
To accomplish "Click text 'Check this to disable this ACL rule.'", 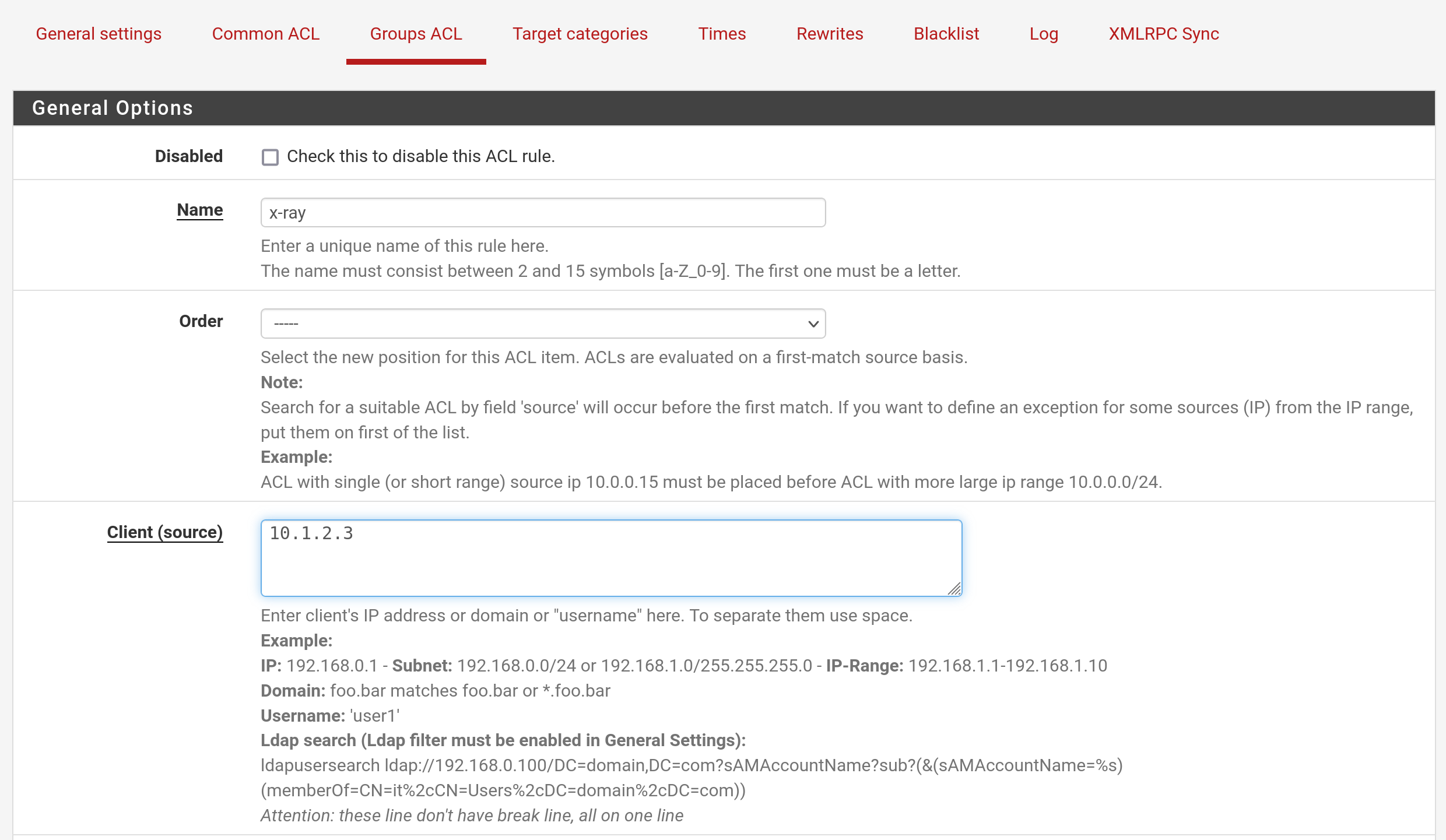I will coord(421,156).
